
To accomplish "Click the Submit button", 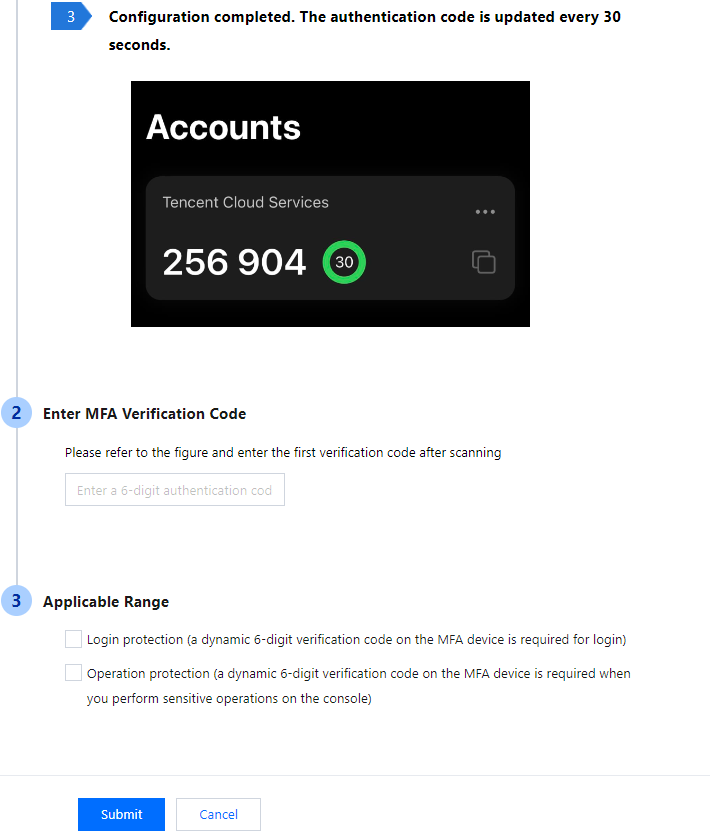I will point(121,814).
